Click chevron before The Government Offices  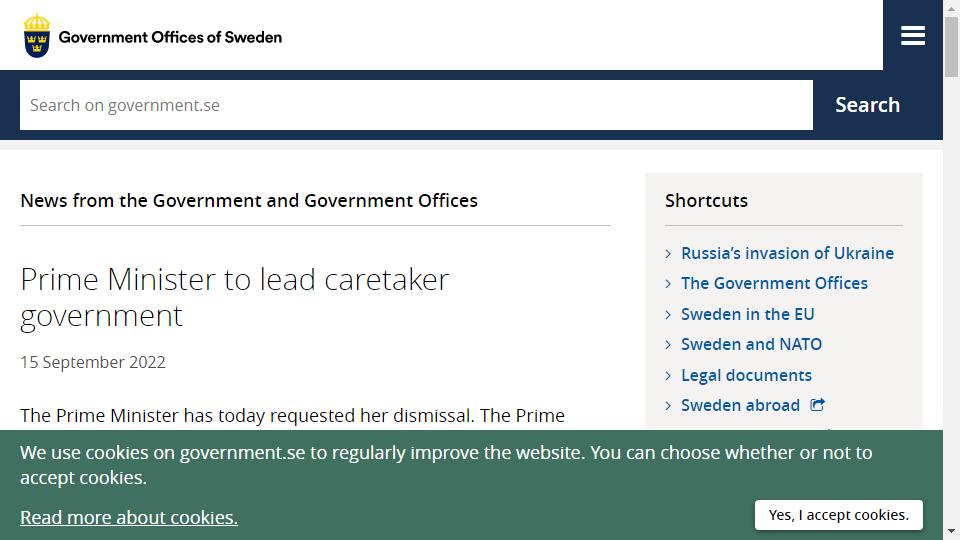[669, 283]
